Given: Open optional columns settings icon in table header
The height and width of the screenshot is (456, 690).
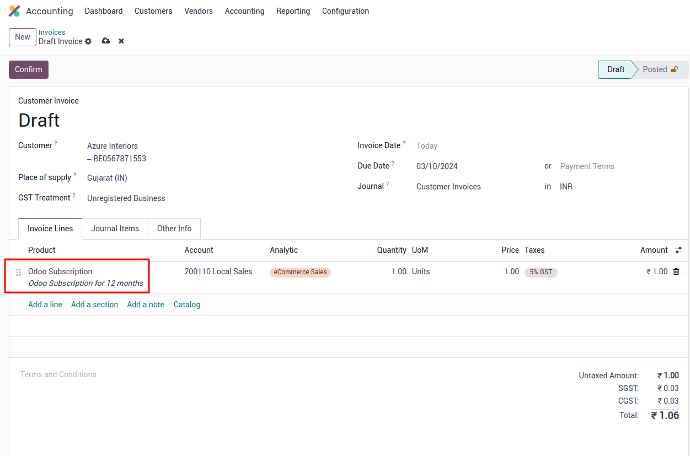Looking at the screenshot, I should 678,250.
